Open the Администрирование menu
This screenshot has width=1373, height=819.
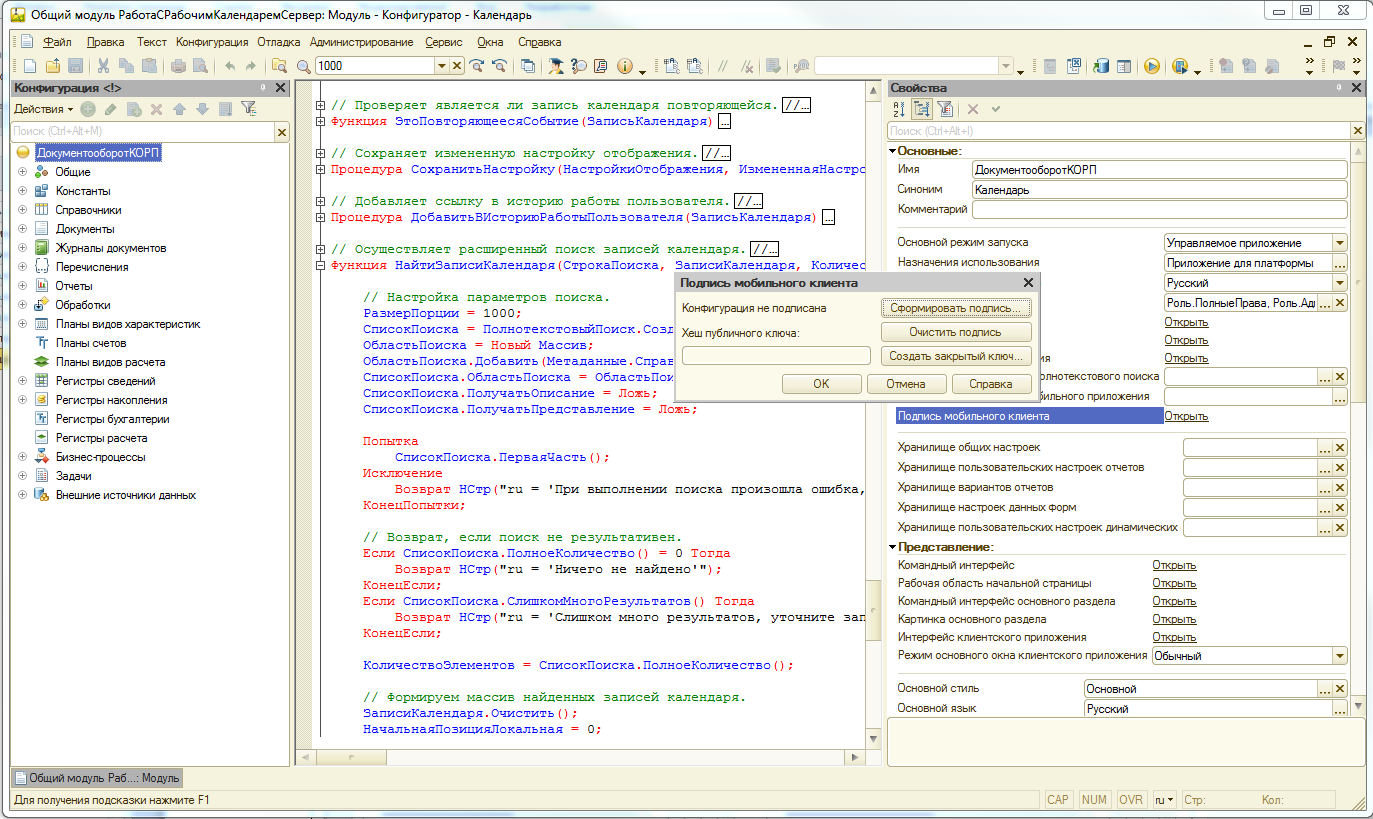361,42
